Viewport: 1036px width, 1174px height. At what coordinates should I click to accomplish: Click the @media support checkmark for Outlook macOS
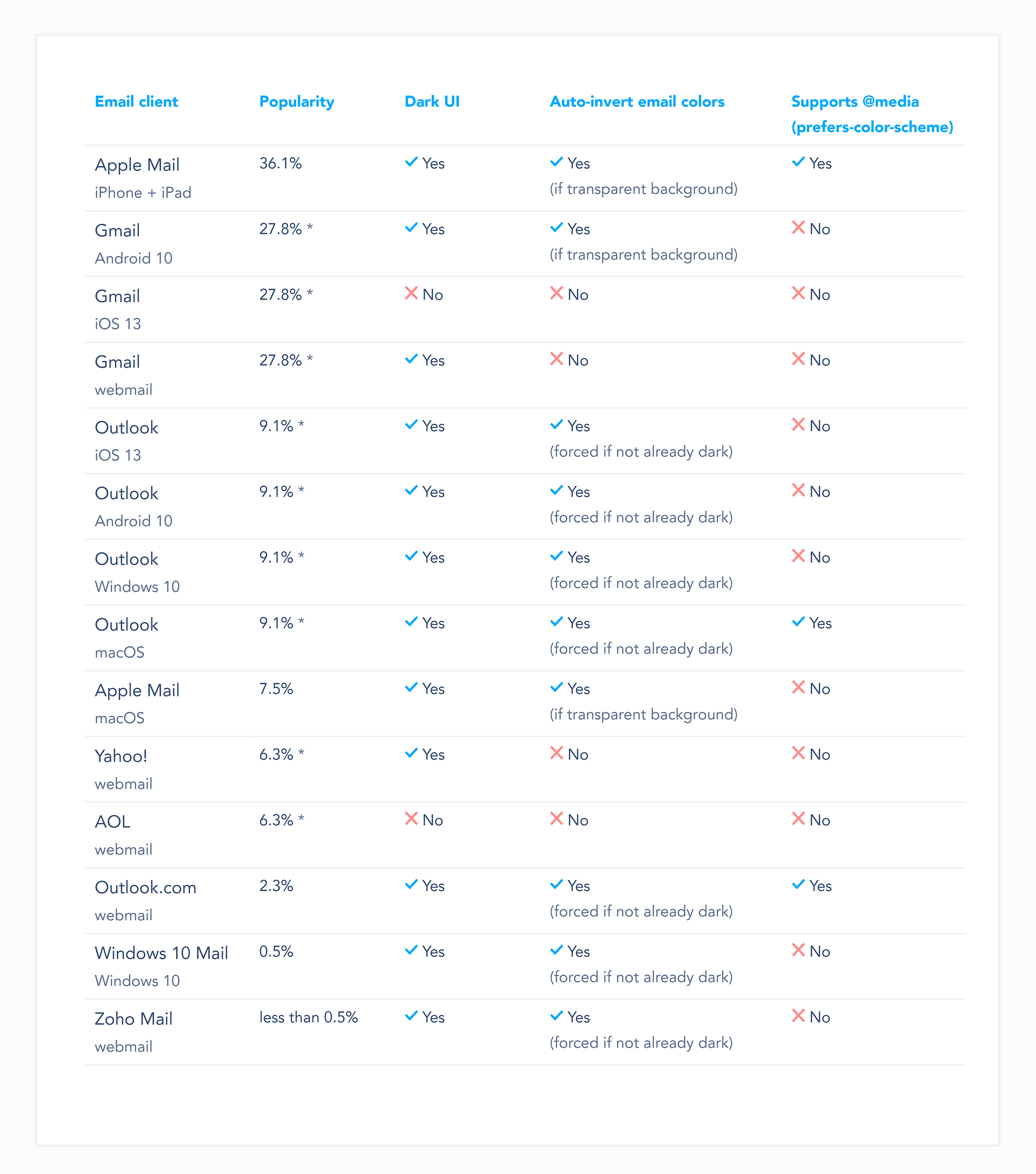coord(798,622)
